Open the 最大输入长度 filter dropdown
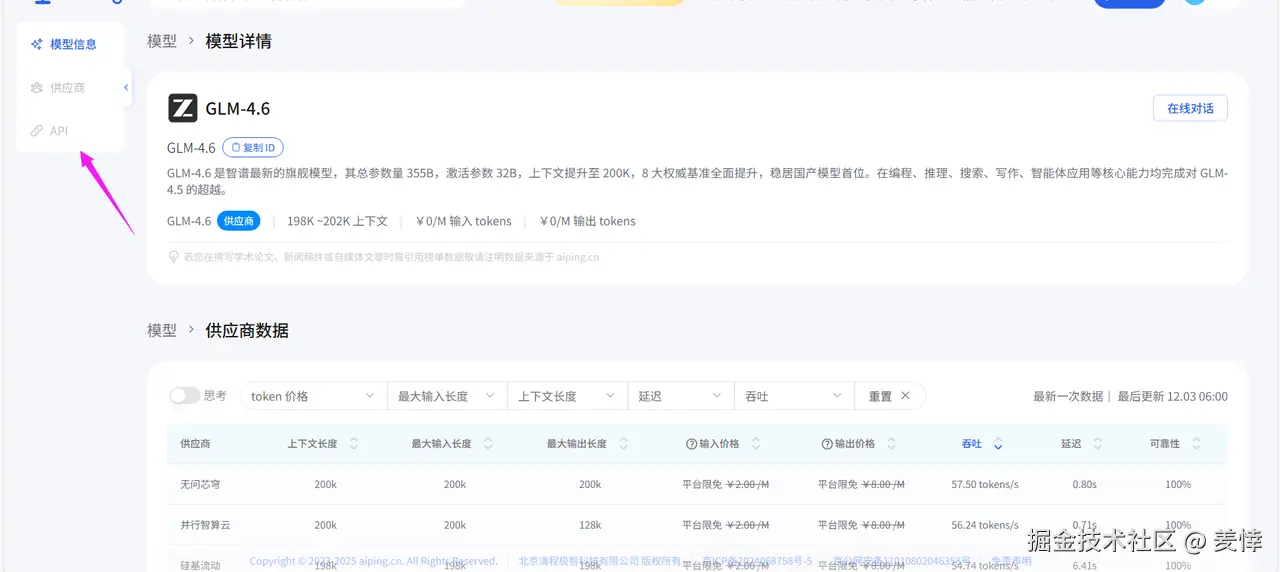The image size is (1280, 572). pyautogui.click(x=447, y=396)
